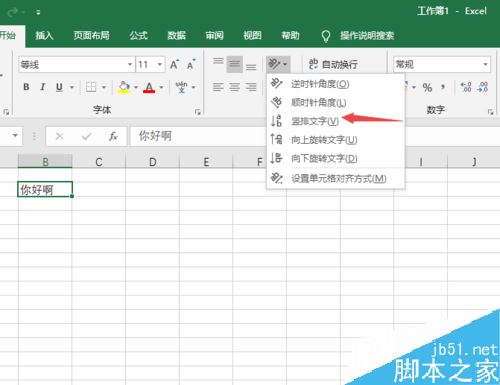Open font color dropdown arrow

162,87
